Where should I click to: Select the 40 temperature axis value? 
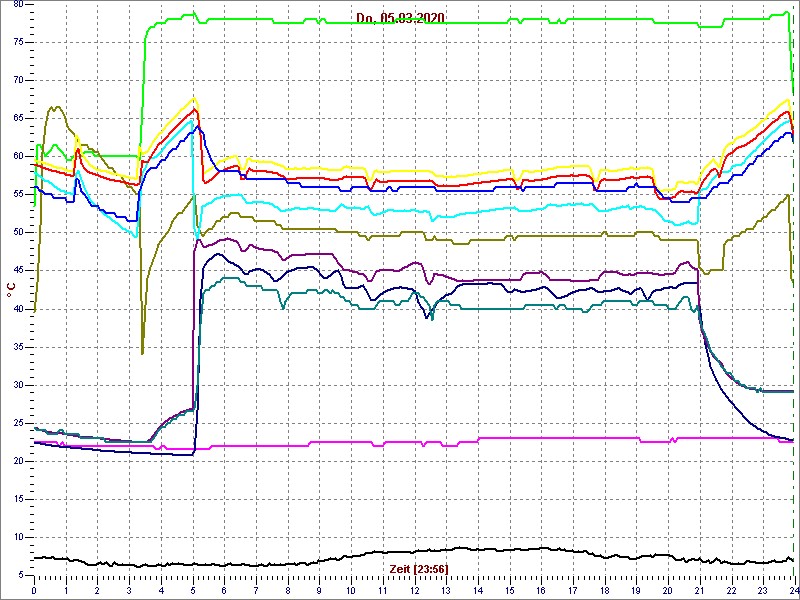(18, 309)
